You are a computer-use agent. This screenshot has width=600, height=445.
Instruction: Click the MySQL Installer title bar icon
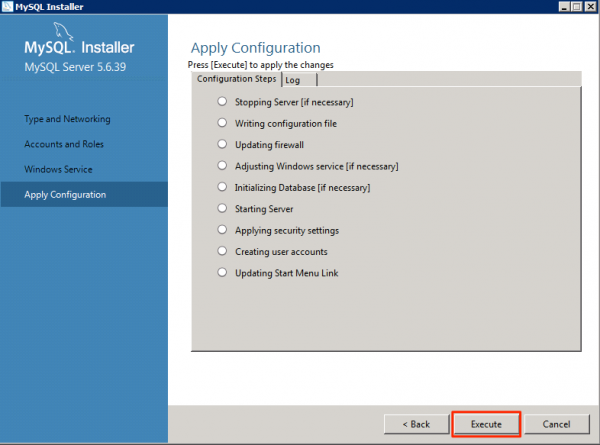[7, 6]
